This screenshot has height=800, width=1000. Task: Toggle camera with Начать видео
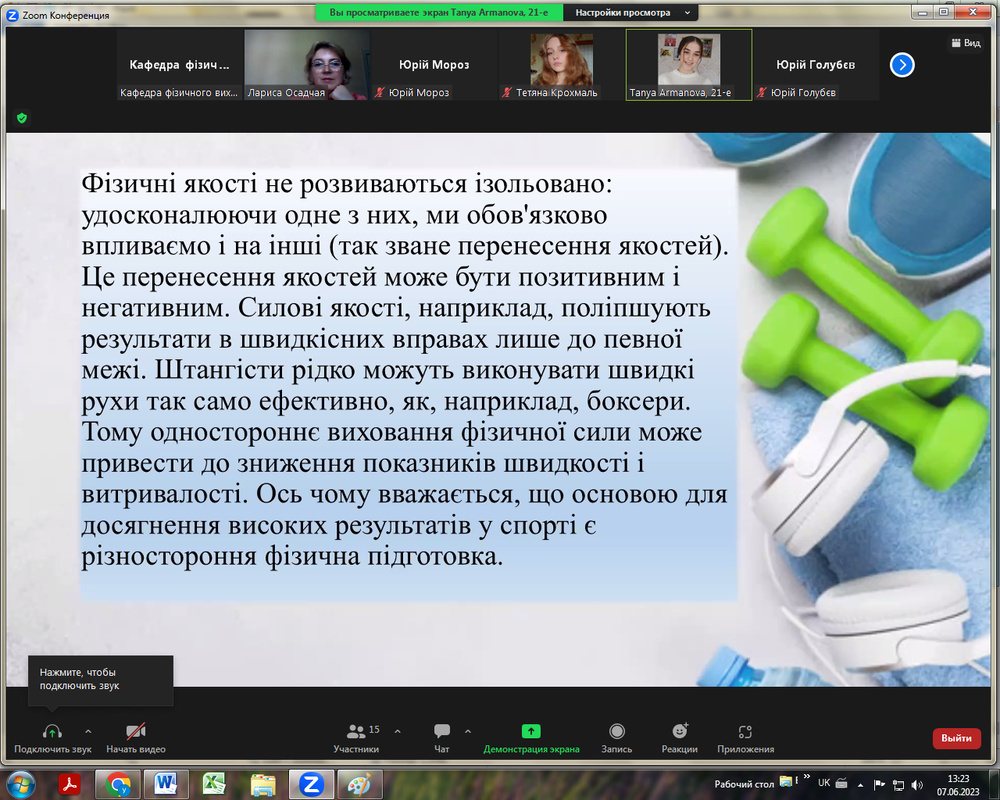pyautogui.click(x=136, y=738)
